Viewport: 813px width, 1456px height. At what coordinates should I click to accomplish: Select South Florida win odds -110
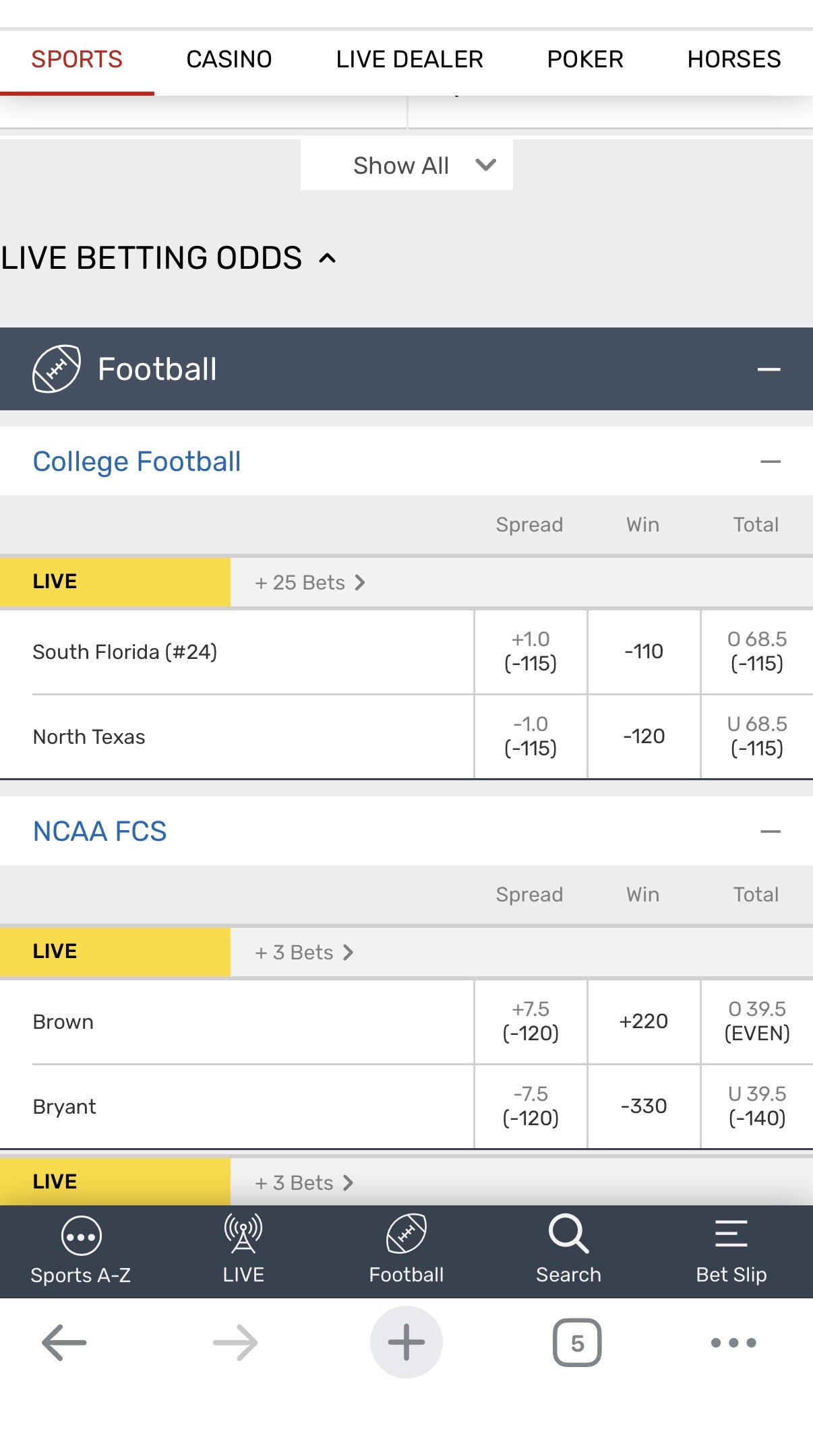click(x=644, y=652)
